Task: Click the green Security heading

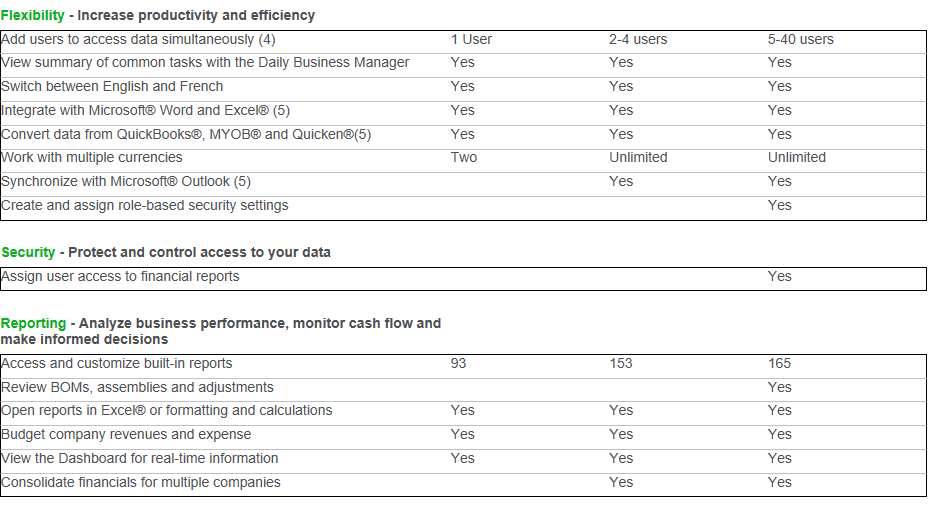Action: pyautogui.click(x=28, y=252)
